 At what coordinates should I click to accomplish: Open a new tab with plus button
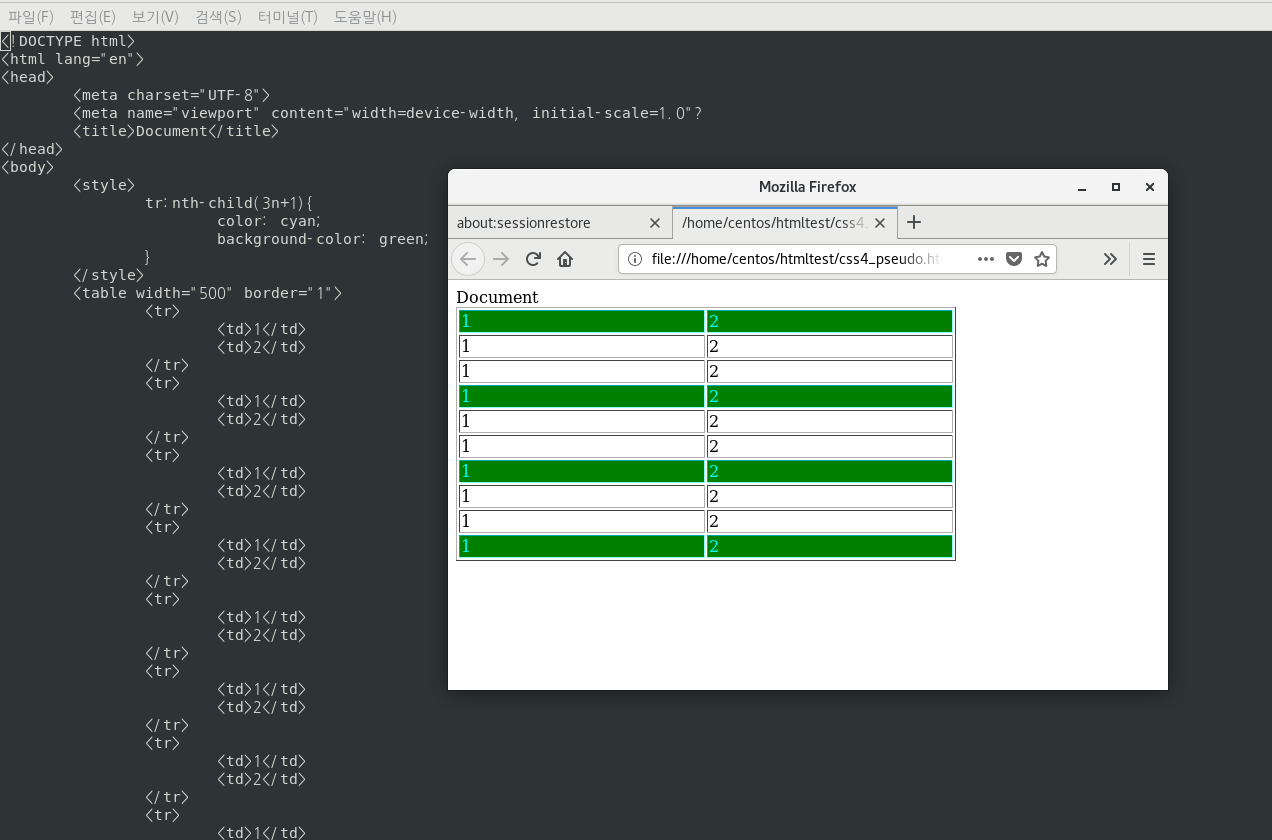pos(914,222)
